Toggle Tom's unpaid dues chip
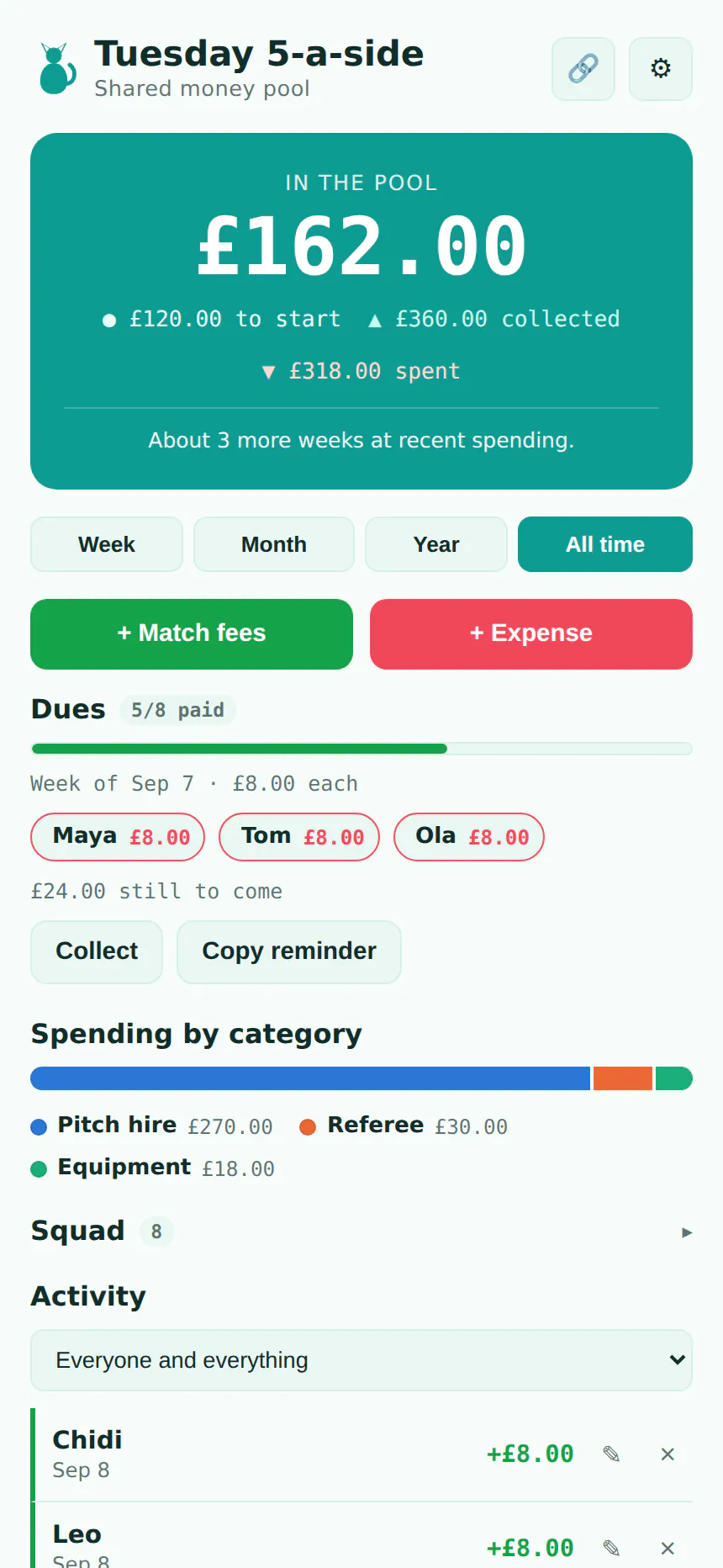723x1568 pixels. tap(299, 837)
